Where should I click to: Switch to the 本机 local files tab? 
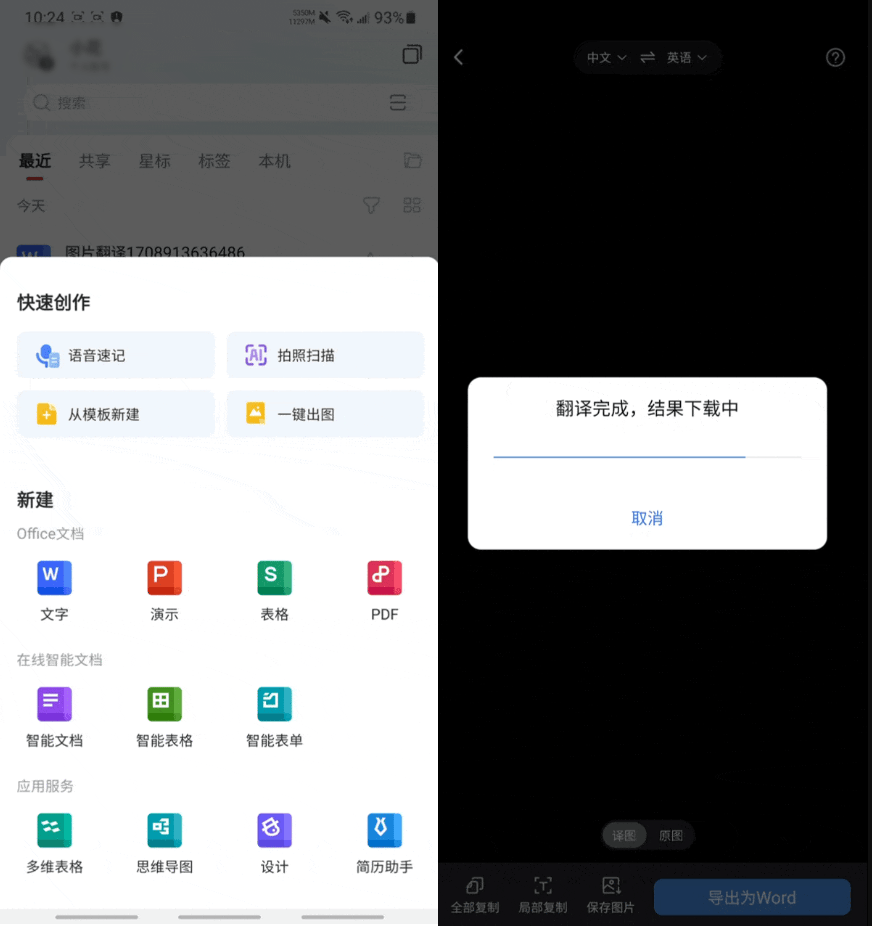pyautogui.click(x=275, y=160)
